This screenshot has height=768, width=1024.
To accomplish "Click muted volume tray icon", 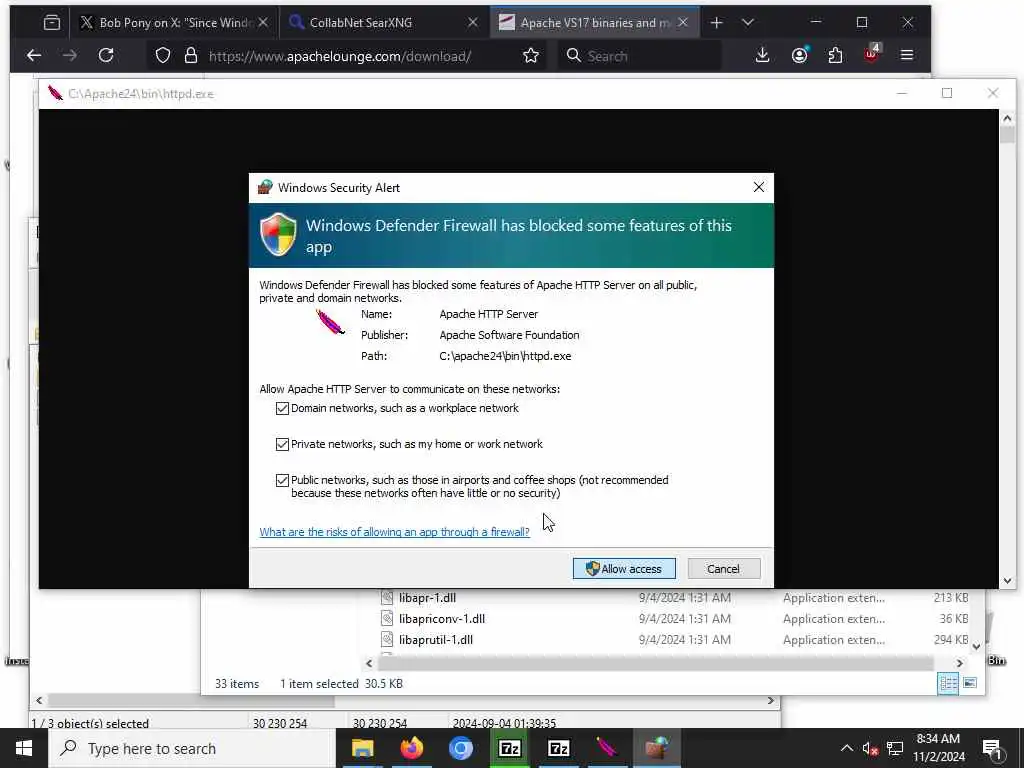I will [x=871, y=748].
